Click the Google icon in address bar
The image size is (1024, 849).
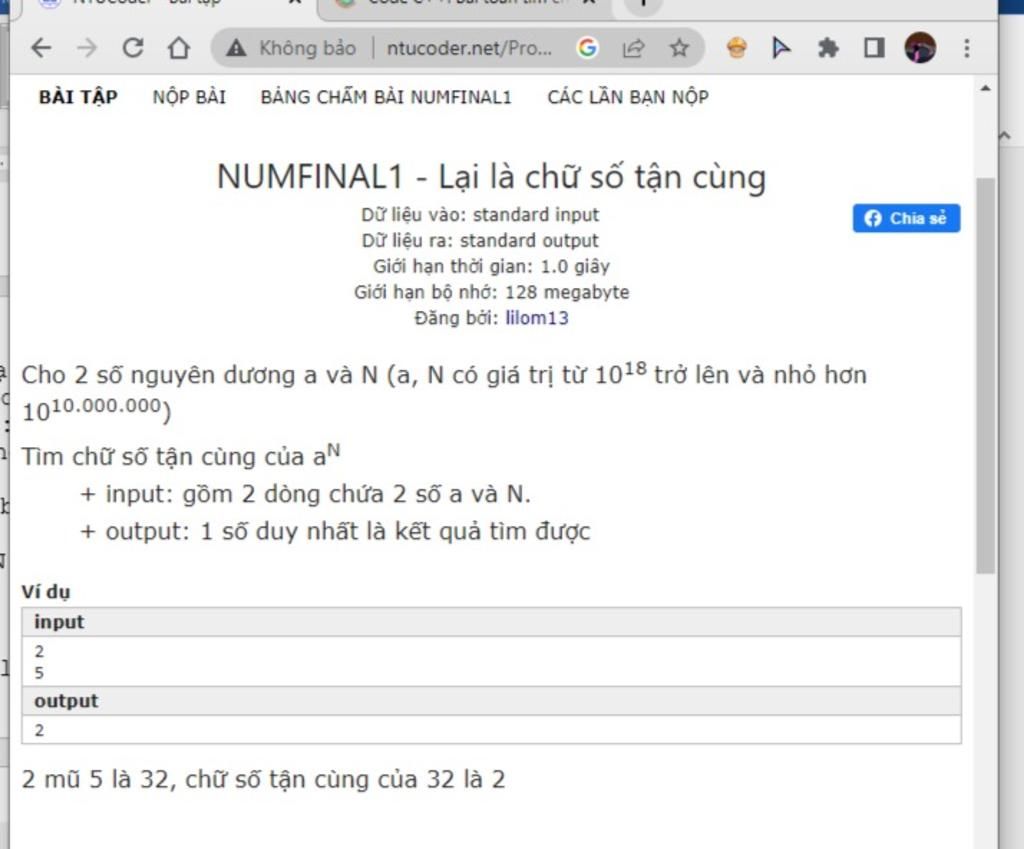point(587,48)
